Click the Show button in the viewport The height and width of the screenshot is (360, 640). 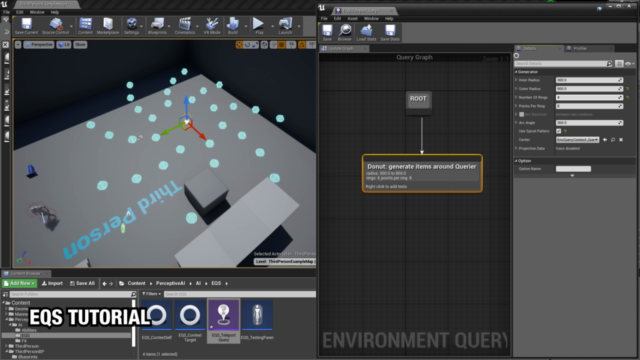click(x=80, y=44)
